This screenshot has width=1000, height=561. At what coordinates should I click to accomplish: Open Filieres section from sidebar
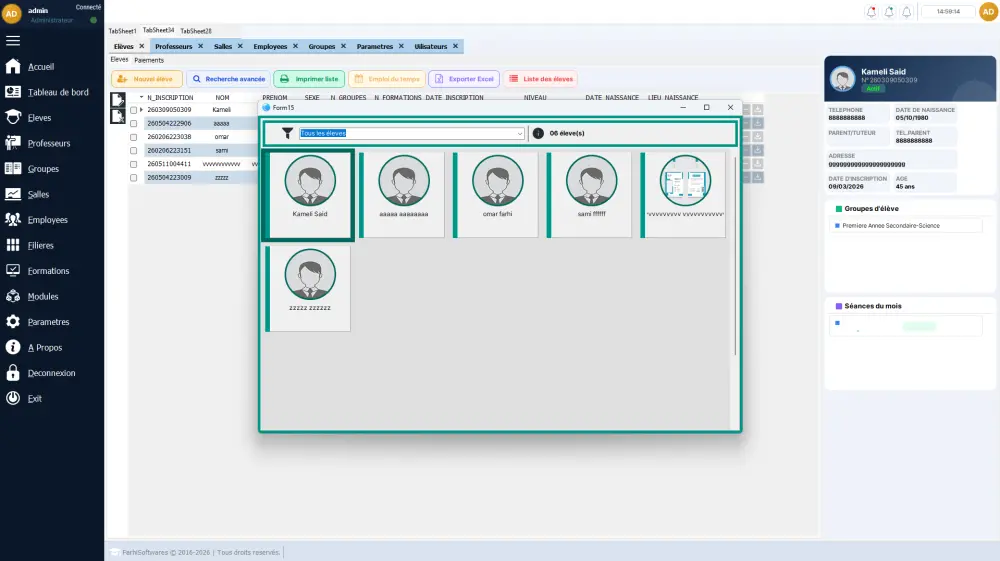coord(40,245)
